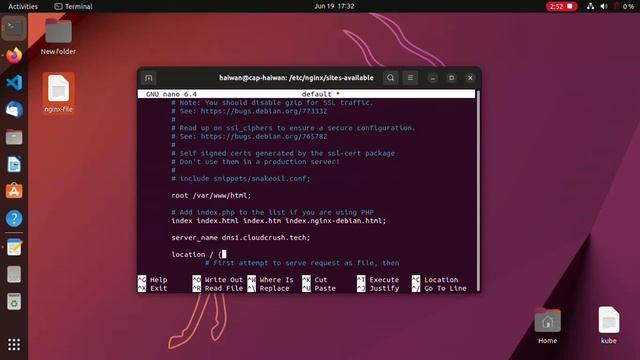This screenshot has height=360, width=640.
Task: Open the Text Editor notepad dock icon
Action: pos(14,247)
